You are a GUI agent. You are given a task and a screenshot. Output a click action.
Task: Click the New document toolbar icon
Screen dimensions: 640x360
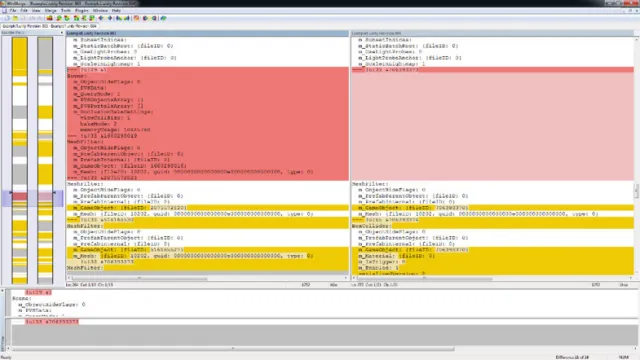[x=7, y=18]
